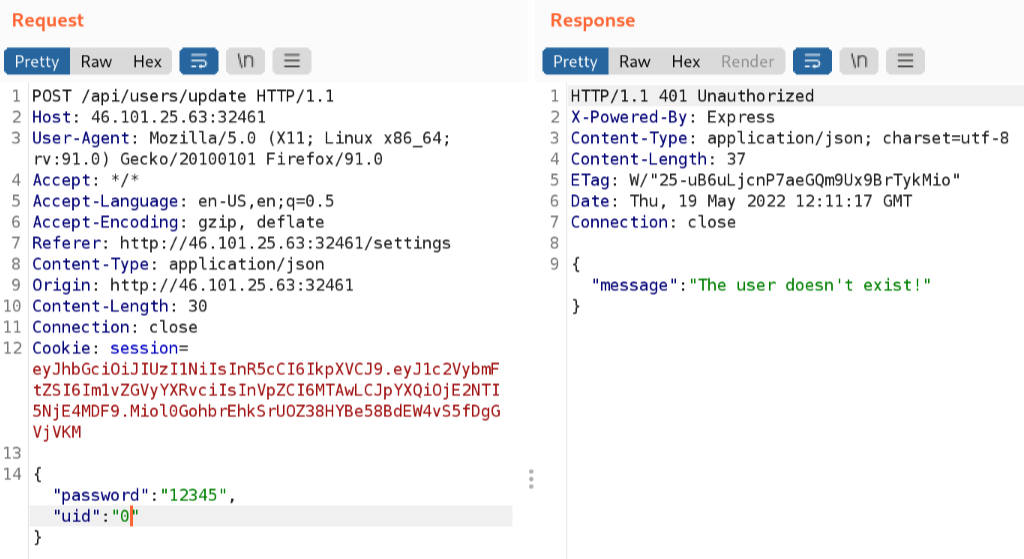Click the response Content-Type charset=utf-8 line
Screen dimensions: 1024x559
point(790,138)
